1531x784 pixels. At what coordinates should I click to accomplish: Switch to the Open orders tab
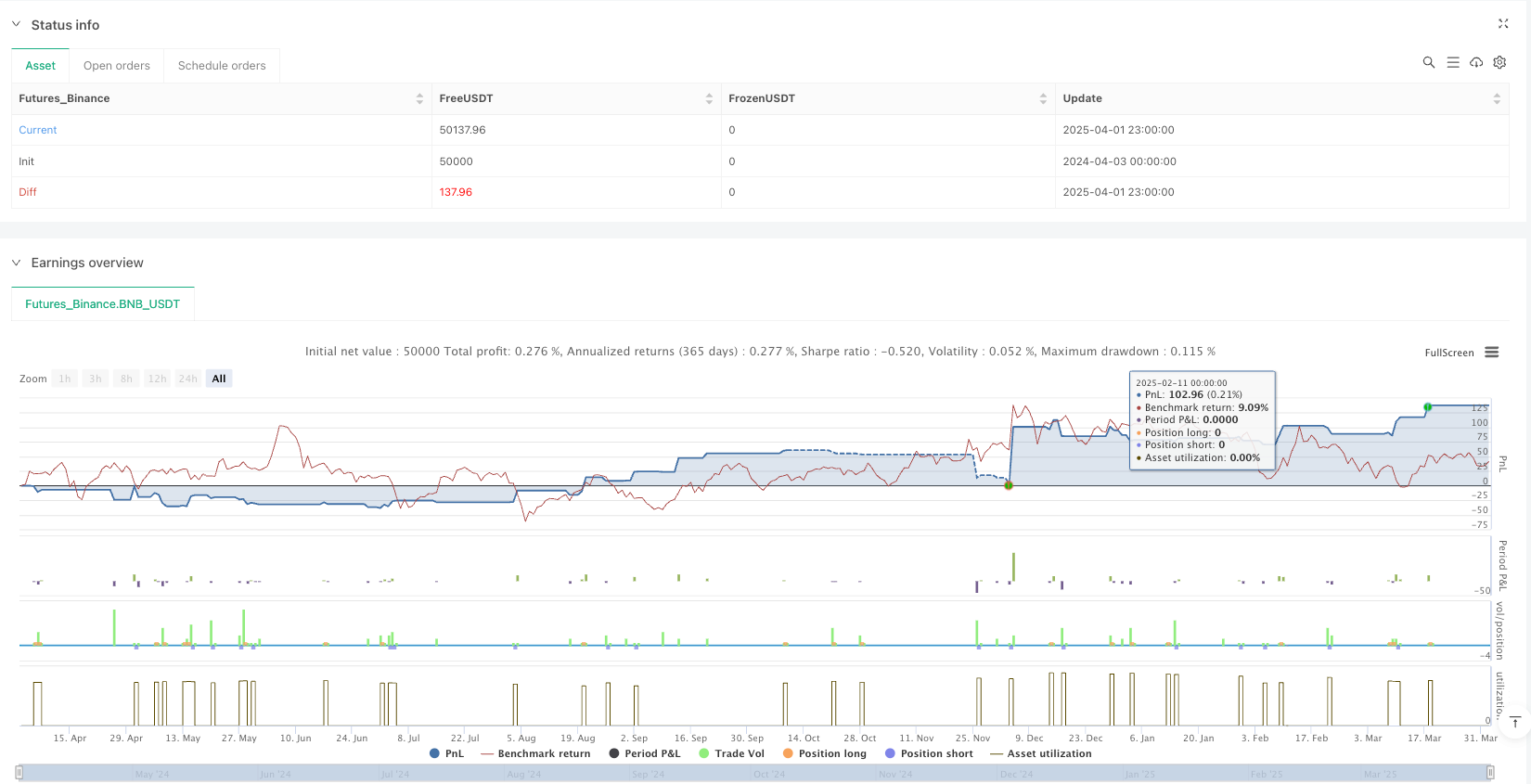coord(117,66)
